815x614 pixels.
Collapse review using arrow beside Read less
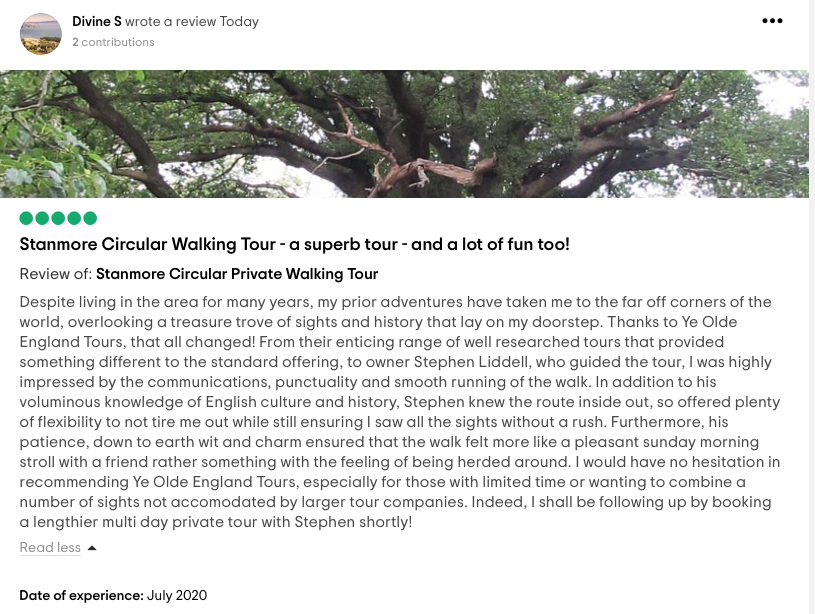[92, 548]
